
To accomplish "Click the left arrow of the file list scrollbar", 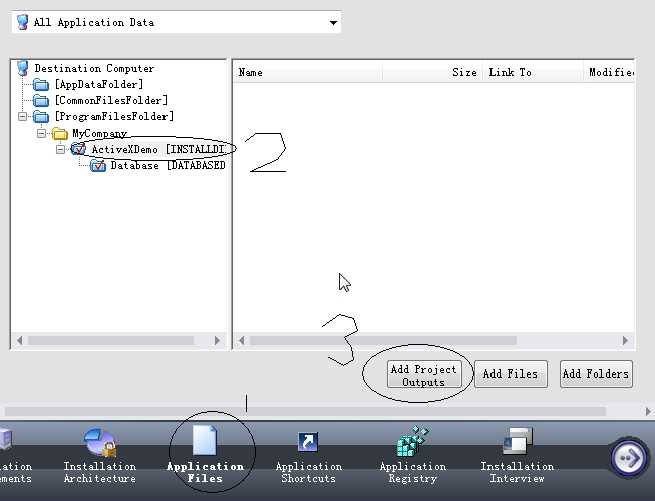I will (241, 341).
